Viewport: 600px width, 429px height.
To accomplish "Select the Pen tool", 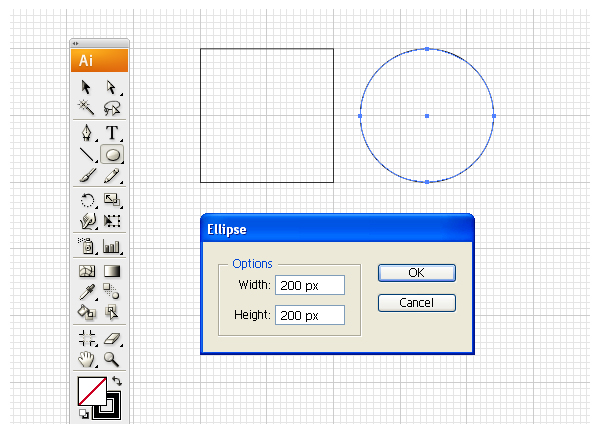I will [87, 133].
